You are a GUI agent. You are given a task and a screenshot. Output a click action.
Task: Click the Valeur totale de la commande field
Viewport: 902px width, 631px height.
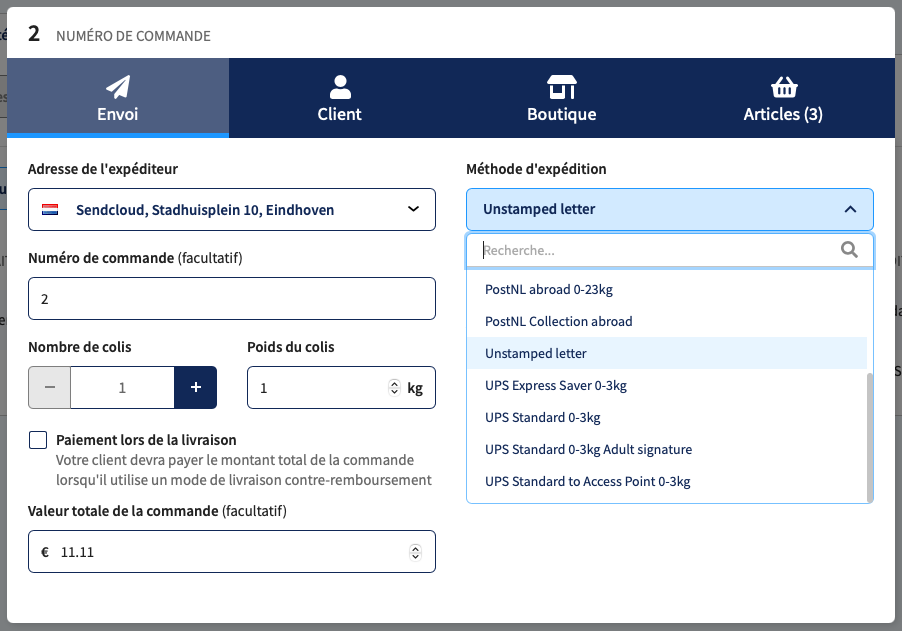[x=232, y=552]
